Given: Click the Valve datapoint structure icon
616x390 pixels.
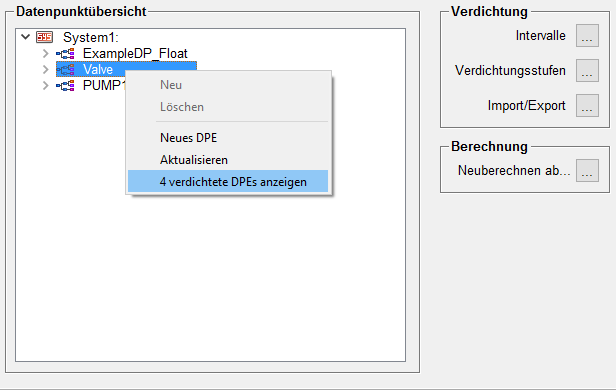Looking at the screenshot, I should [x=65, y=70].
